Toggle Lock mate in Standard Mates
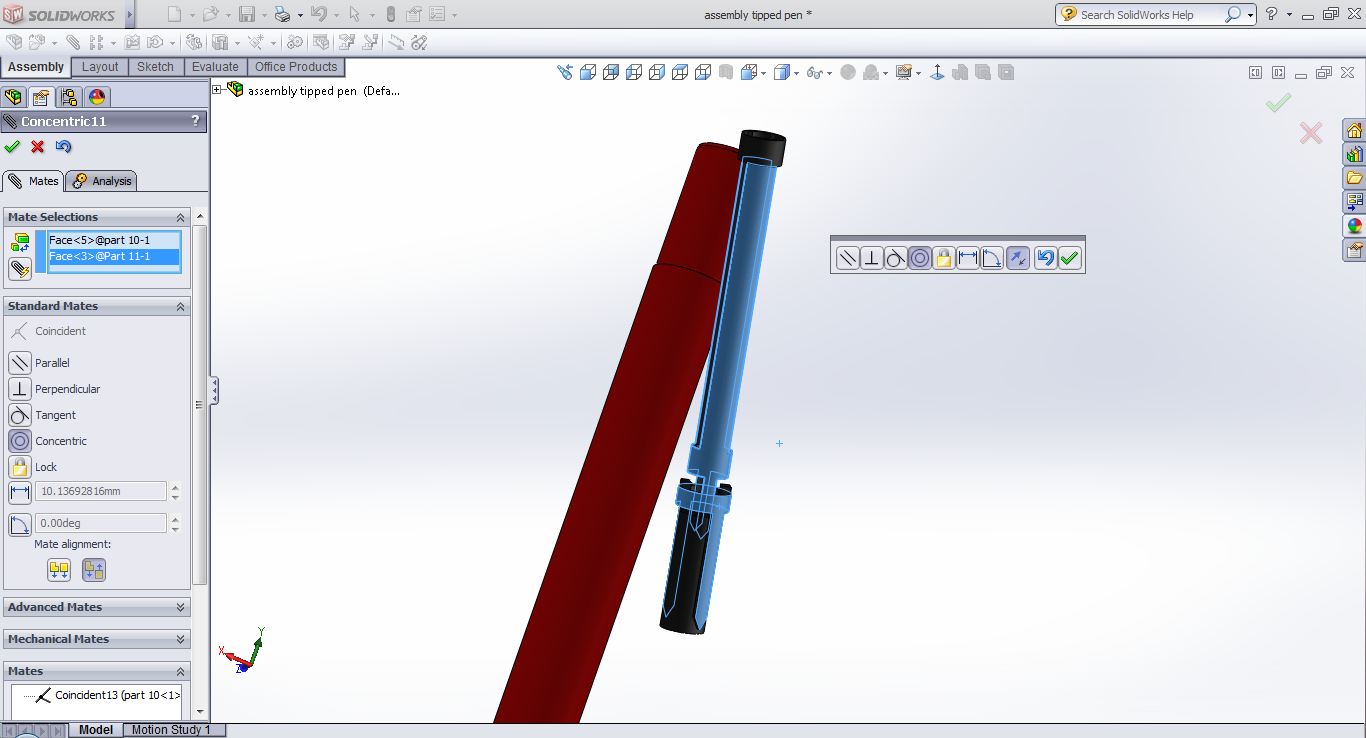Image resolution: width=1366 pixels, height=738 pixels. click(x=20, y=467)
